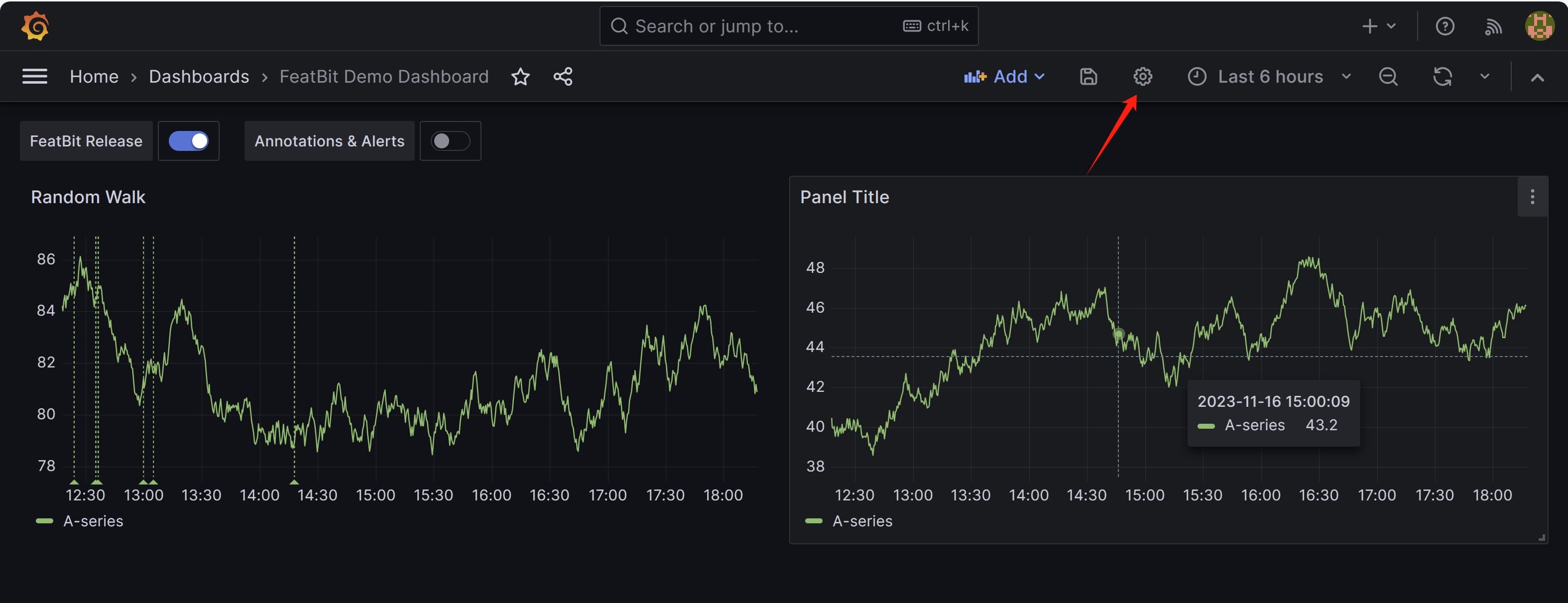Enable the Annotations & Alerts toggle

450,141
